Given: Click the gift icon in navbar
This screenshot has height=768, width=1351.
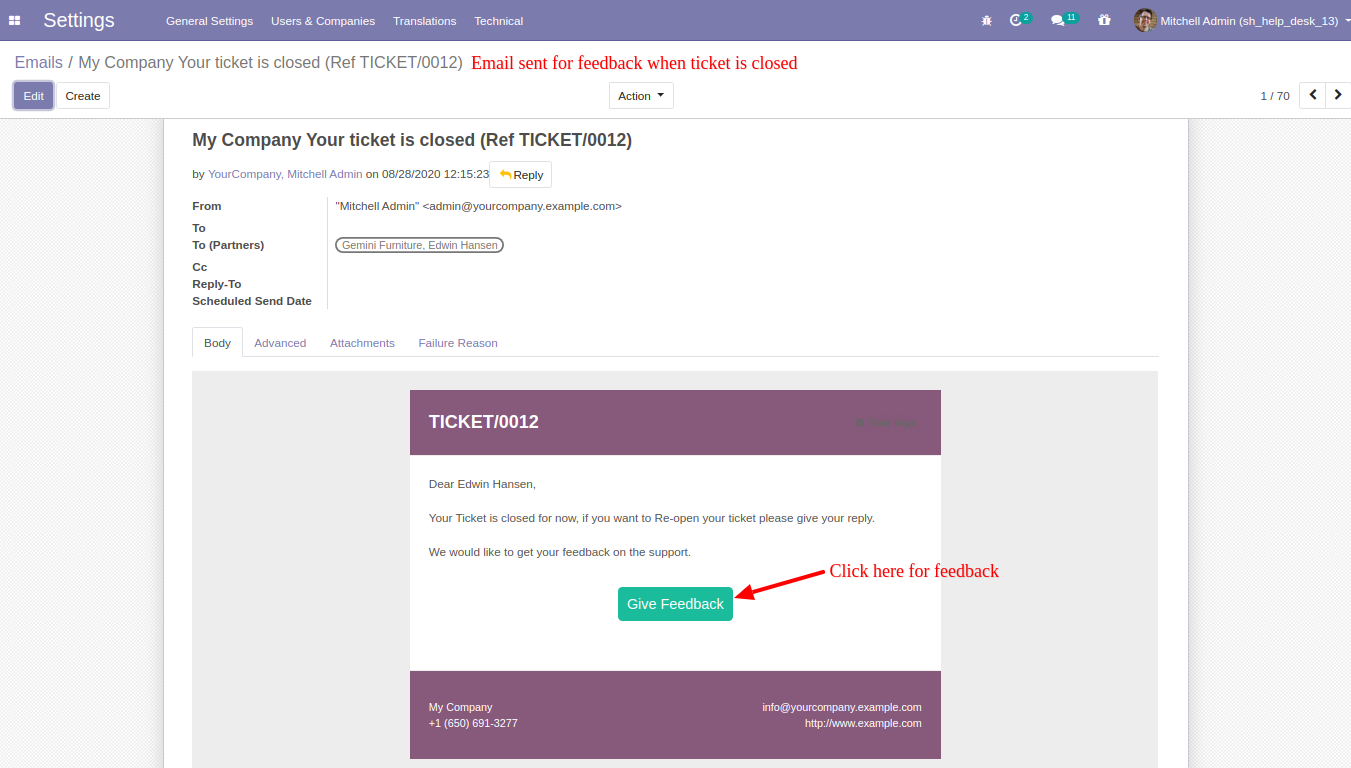Looking at the screenshot, I should click(x=1104, y=20).
